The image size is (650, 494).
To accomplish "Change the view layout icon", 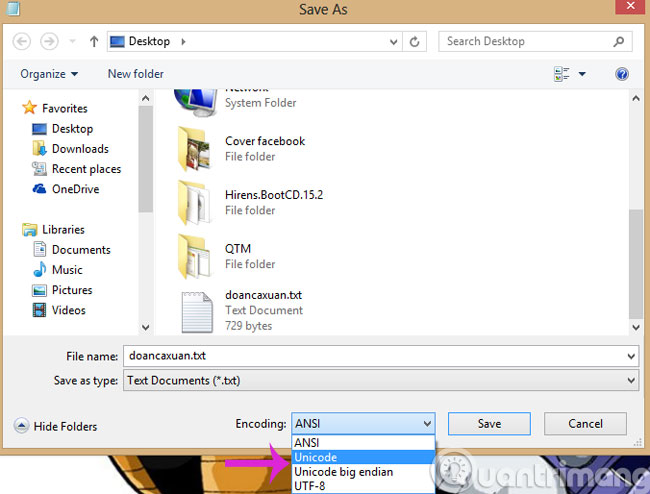I will (562, 74).
